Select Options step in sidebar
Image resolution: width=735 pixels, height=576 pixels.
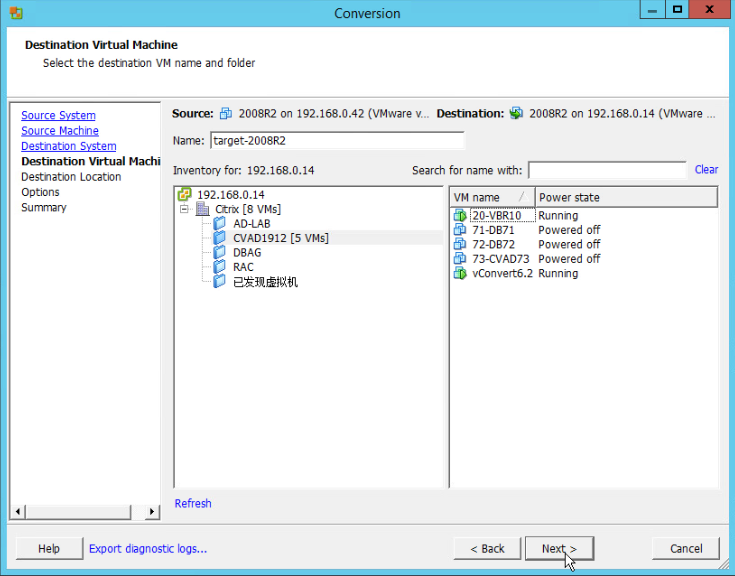pos(40,192)
